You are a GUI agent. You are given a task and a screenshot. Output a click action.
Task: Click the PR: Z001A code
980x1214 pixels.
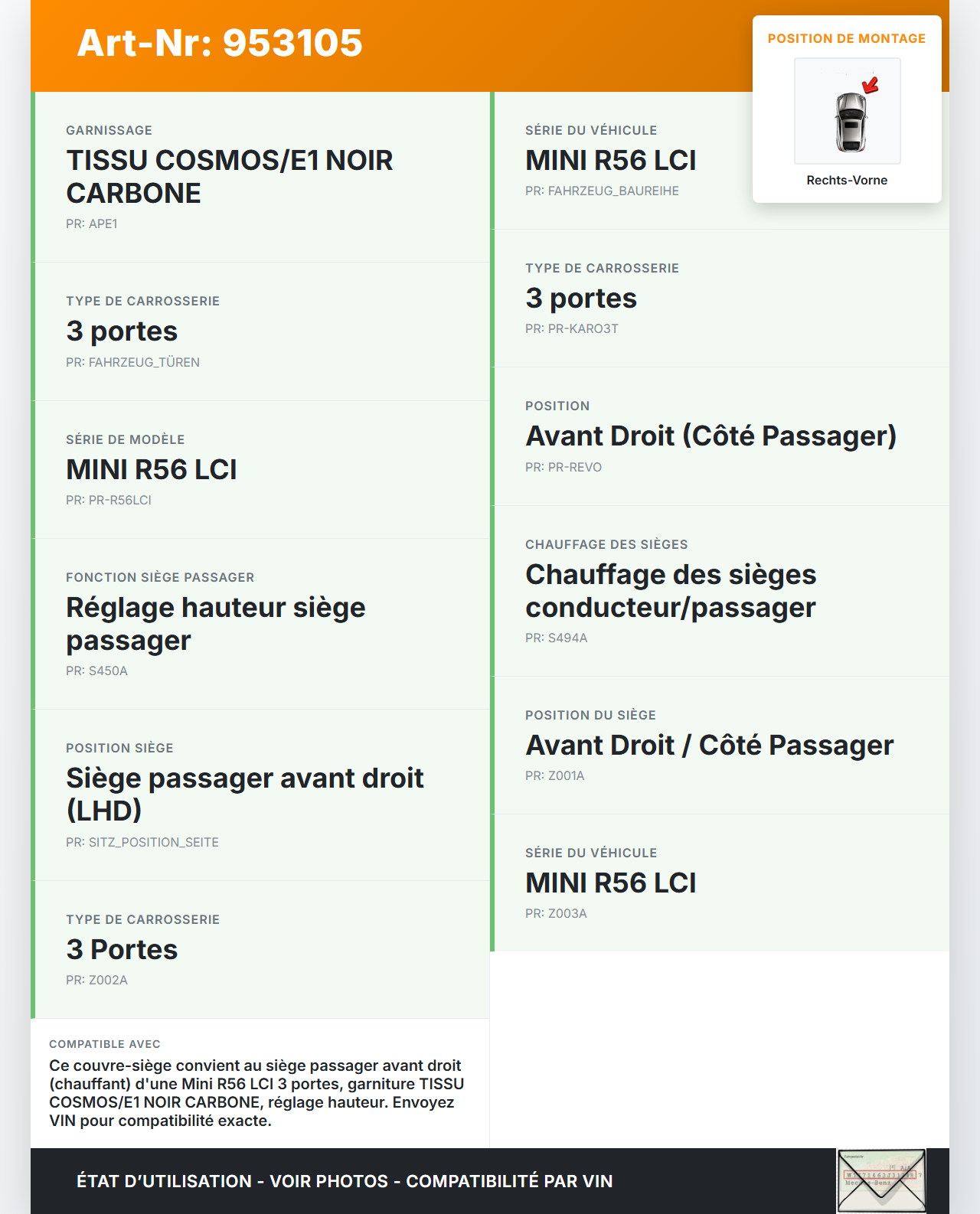[x=554, y=775]
